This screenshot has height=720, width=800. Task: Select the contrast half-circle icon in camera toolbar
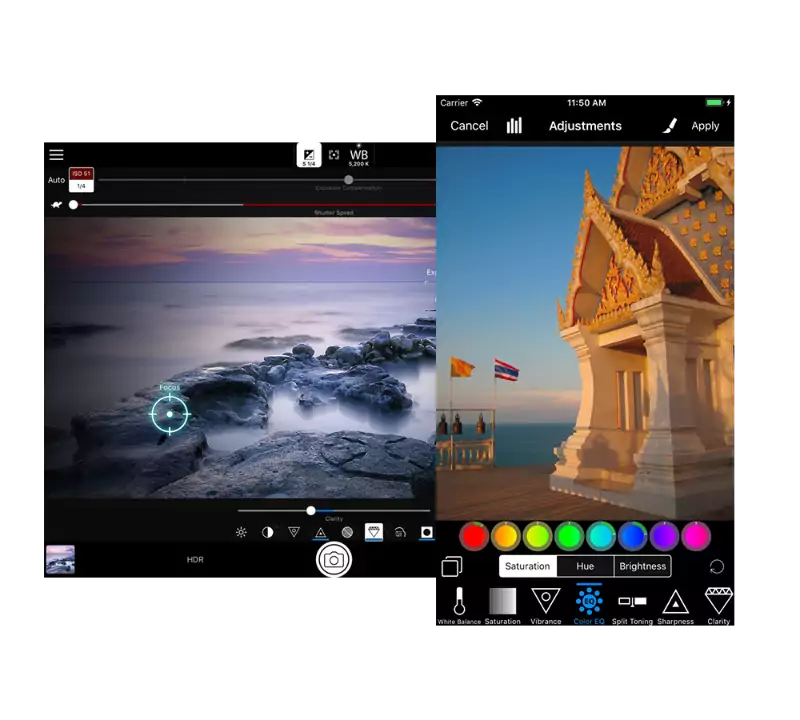coord(267,533)
